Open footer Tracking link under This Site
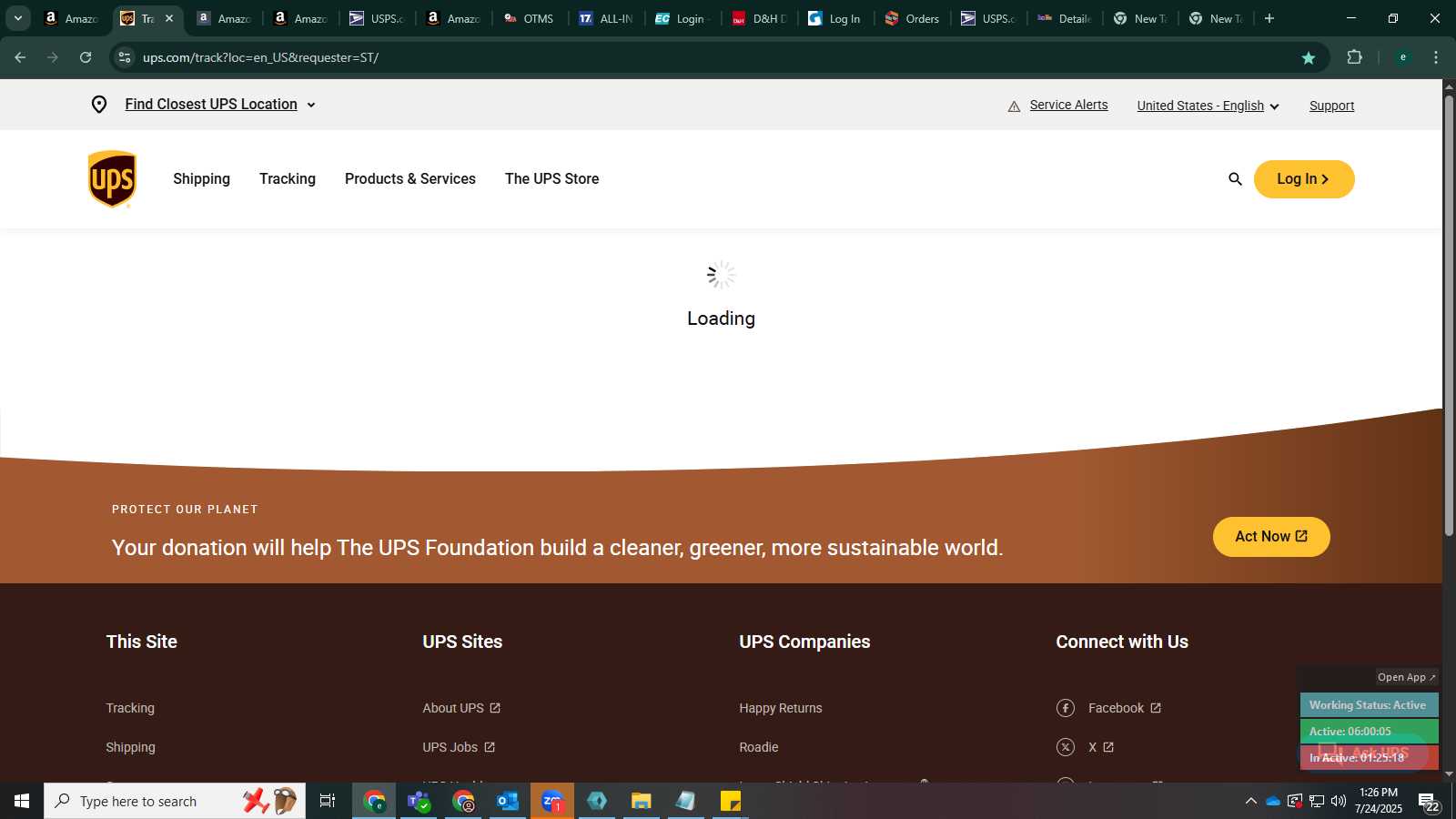This screenshot has height=819, width=1456. tap(130, 708)
